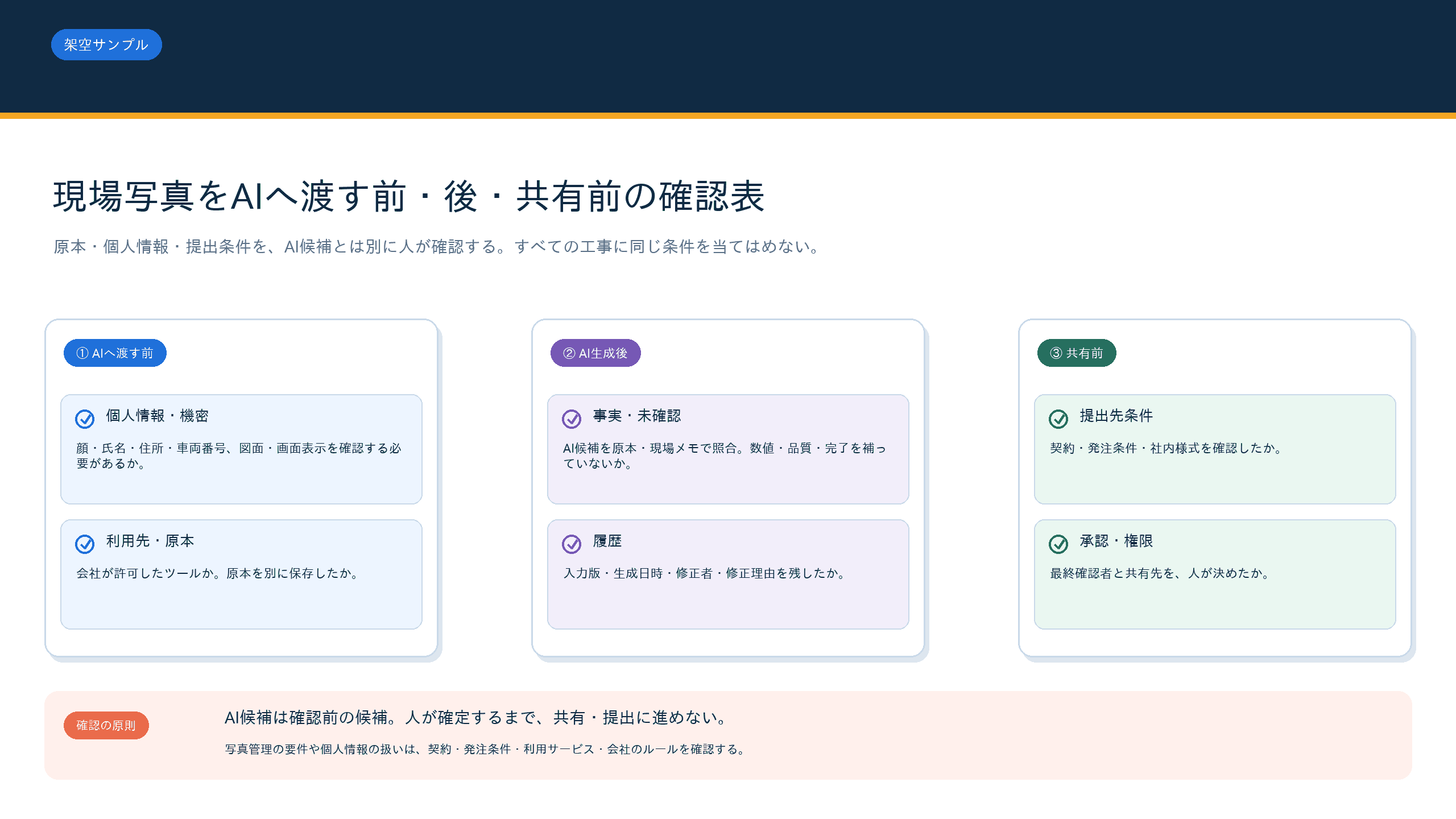Select the ③ 共有前 pill label
Screen dimensions: 1456x819
tap(1077, 353)
